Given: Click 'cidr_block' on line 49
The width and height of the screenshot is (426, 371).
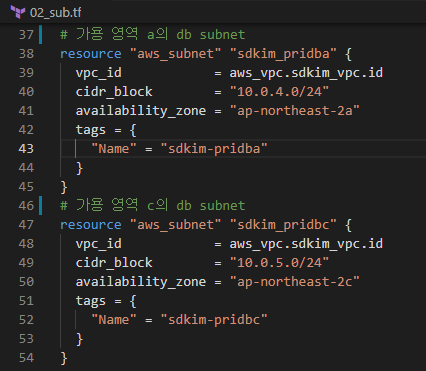Looking at the screenshot, I should pos(114,263).
